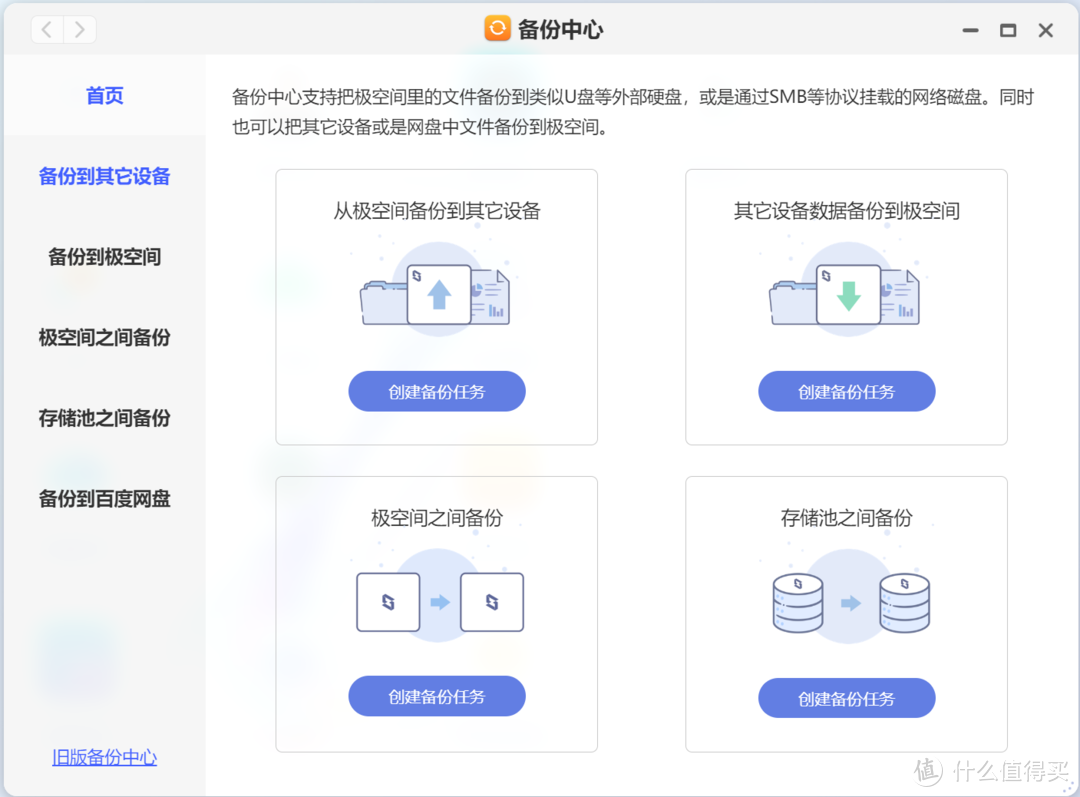This screenshot has height=797, width=1080.
Task: Click the green download backup illustration icon
Action: coord(846,293)
